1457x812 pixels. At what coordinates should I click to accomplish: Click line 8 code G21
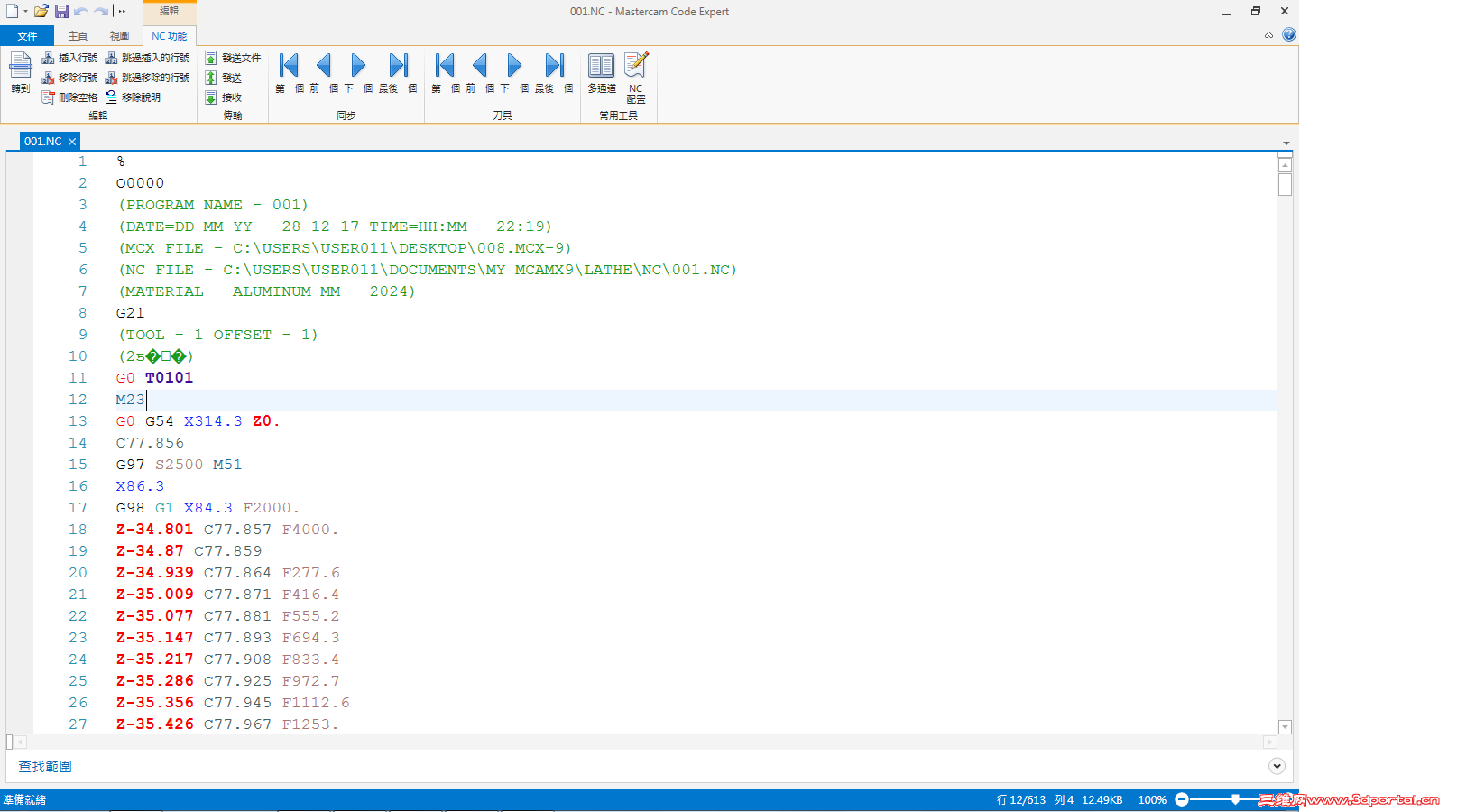click(130, 313)
